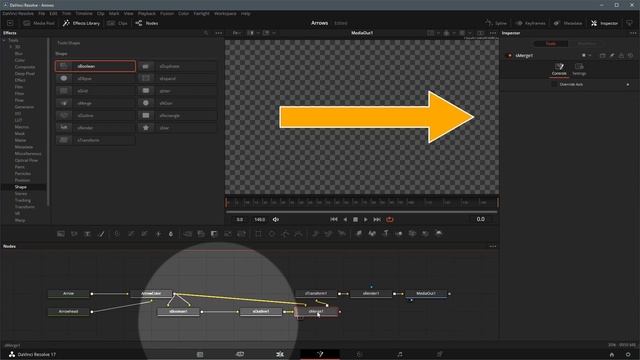
Task: Open Nodes panel options menu
Action: click(493, 247)
